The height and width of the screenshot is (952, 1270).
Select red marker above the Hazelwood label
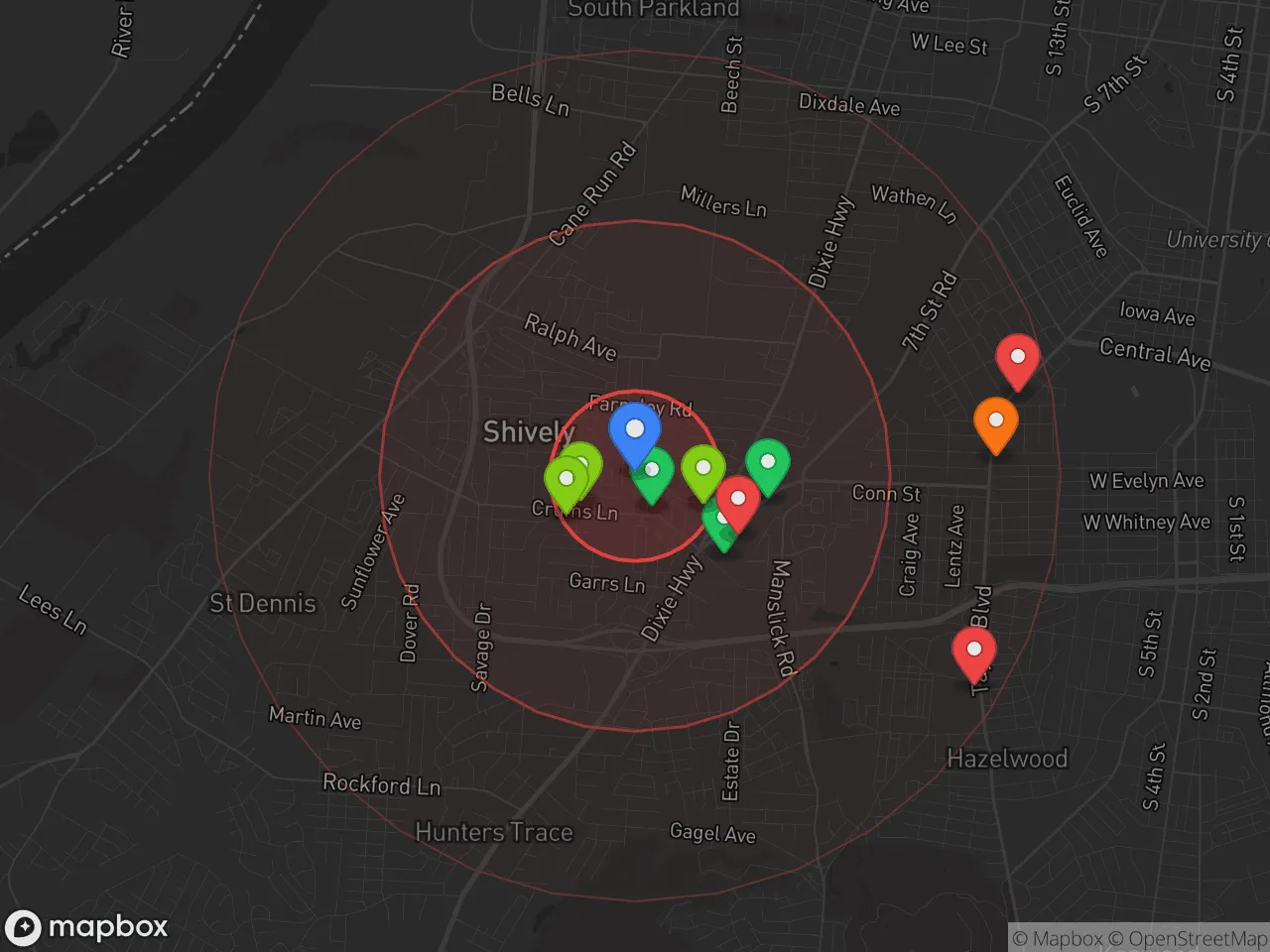click(x=973, y=651)
